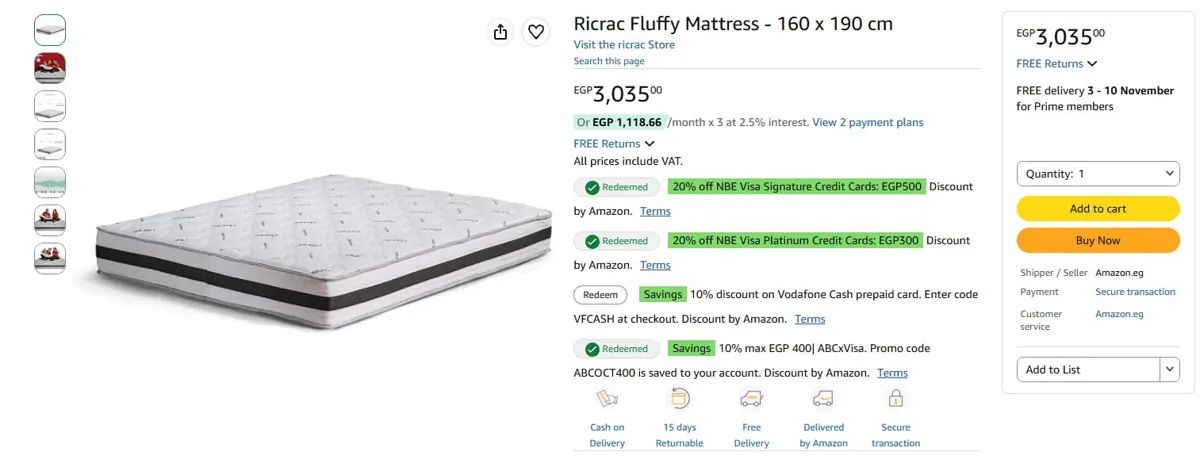Open the Quantity dropdown
The image size is (1200, 467).
pyautogui.click(x=1098, y=174)
